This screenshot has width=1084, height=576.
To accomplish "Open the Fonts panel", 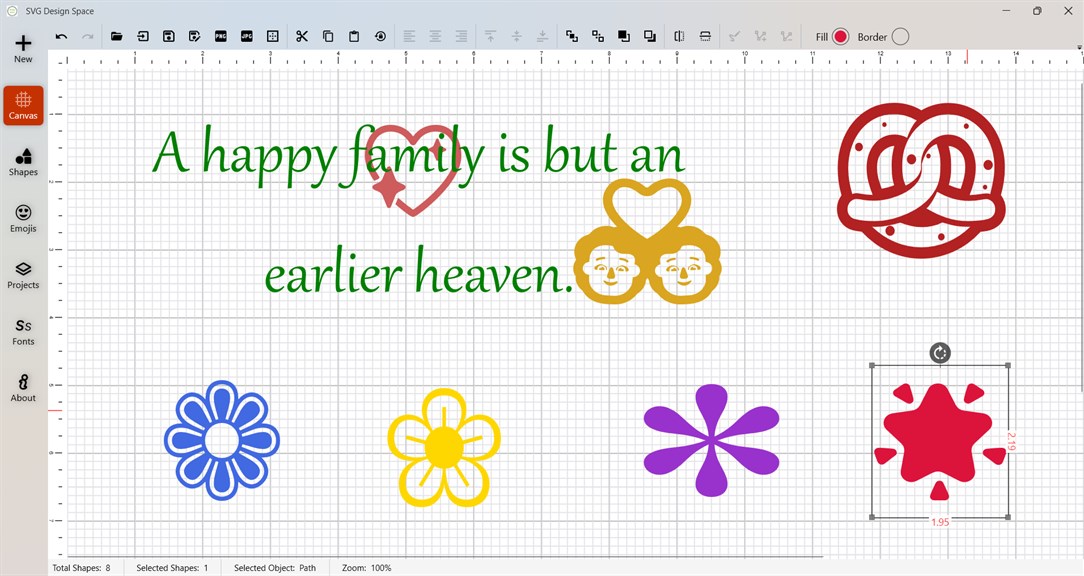I will pyautogui.click(x=24, y=332).
